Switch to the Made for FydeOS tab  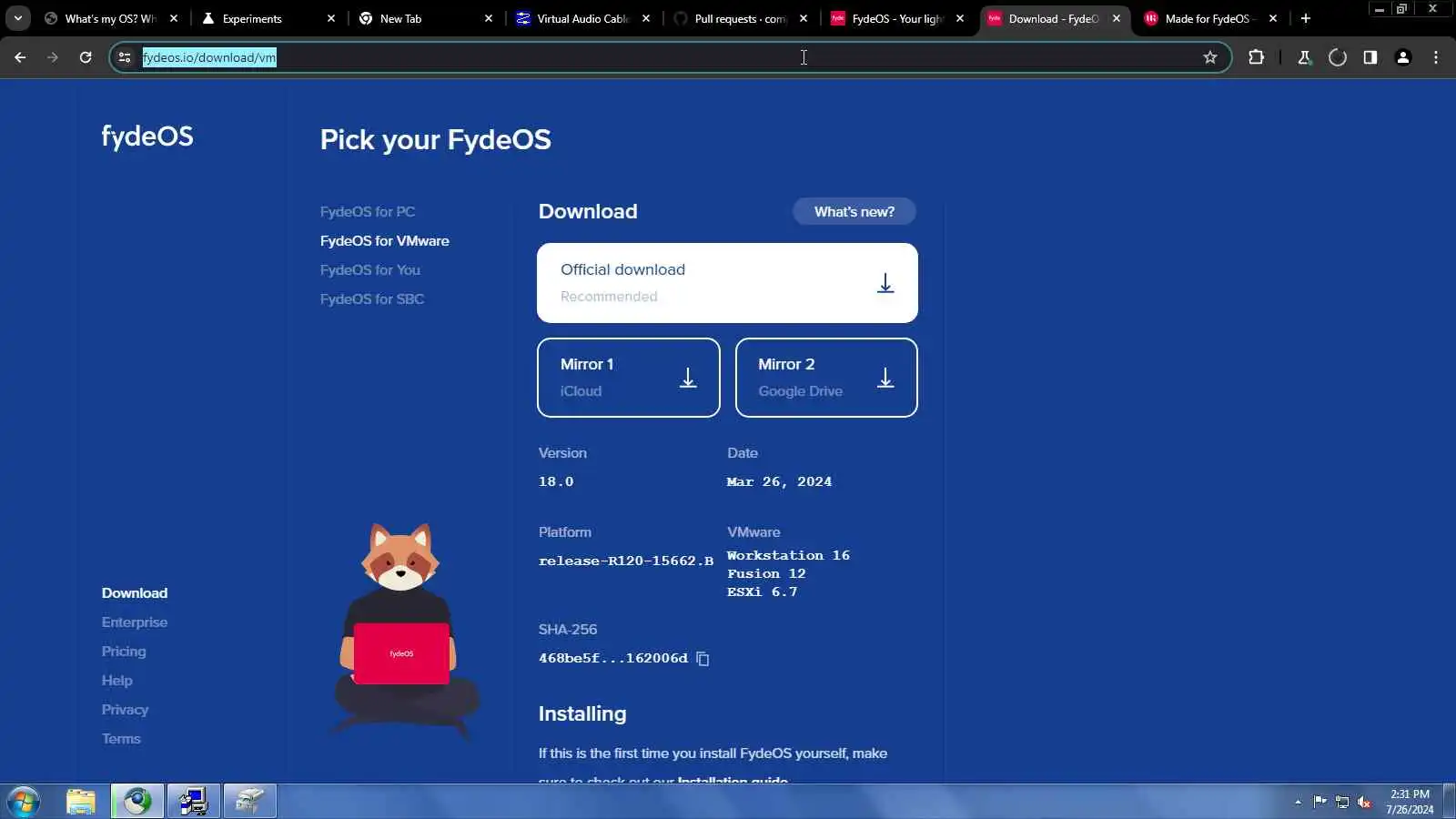1211,18
